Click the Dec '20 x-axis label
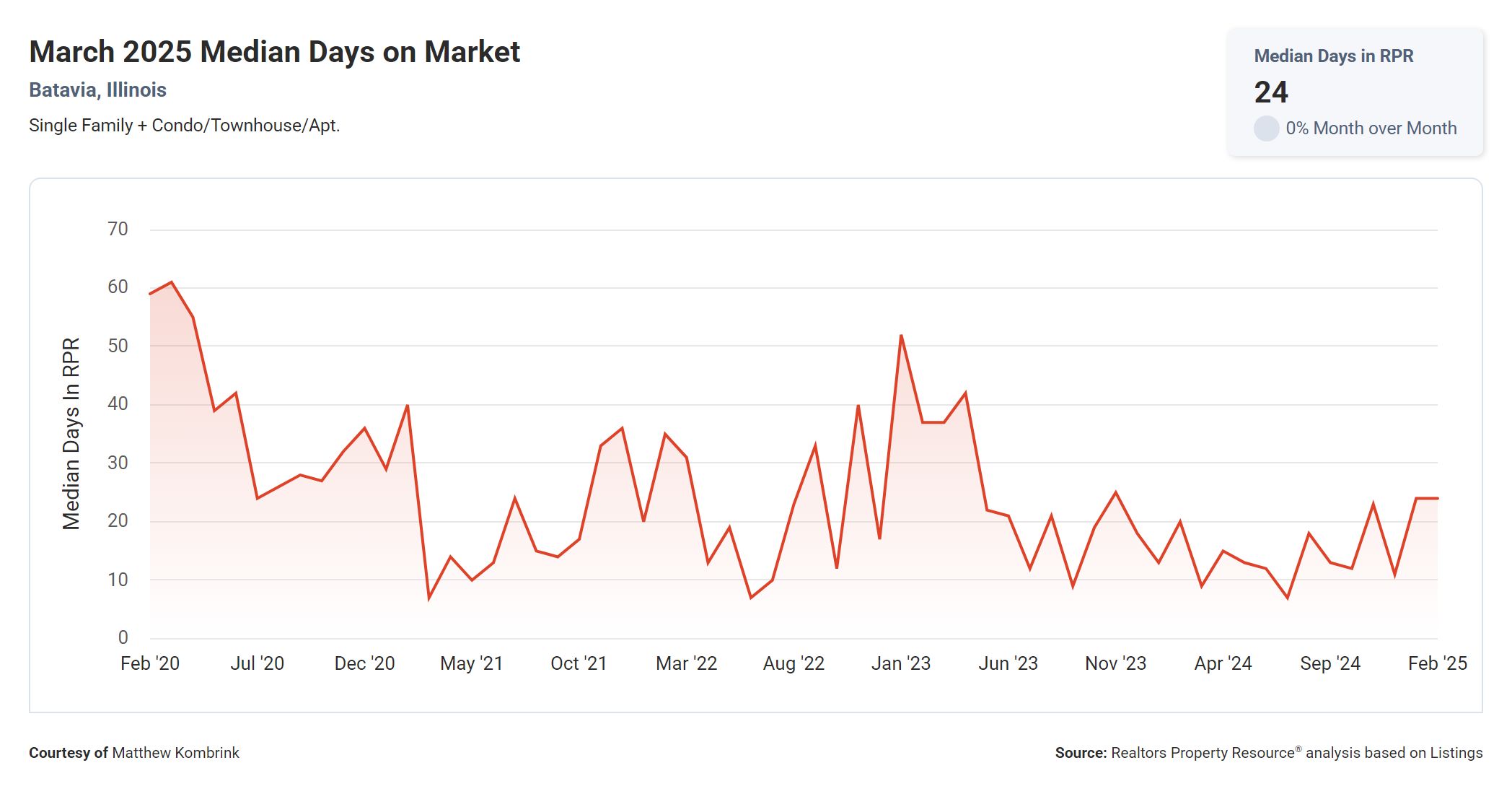1512x794 pixels. point(364,663)
